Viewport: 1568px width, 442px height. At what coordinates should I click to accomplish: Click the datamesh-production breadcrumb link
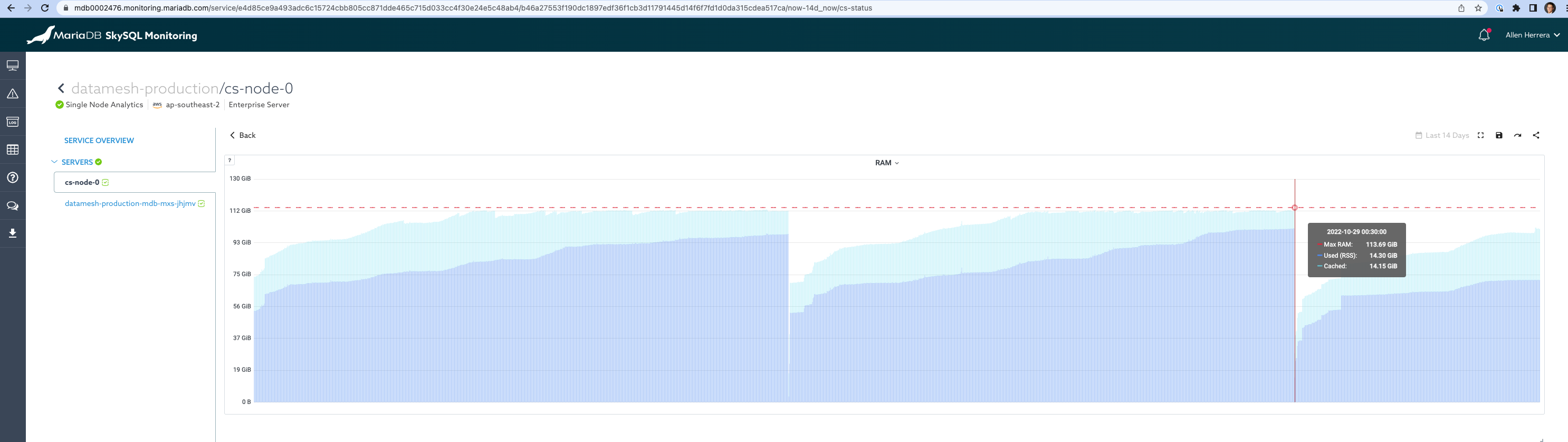click(x=145, y=89)
